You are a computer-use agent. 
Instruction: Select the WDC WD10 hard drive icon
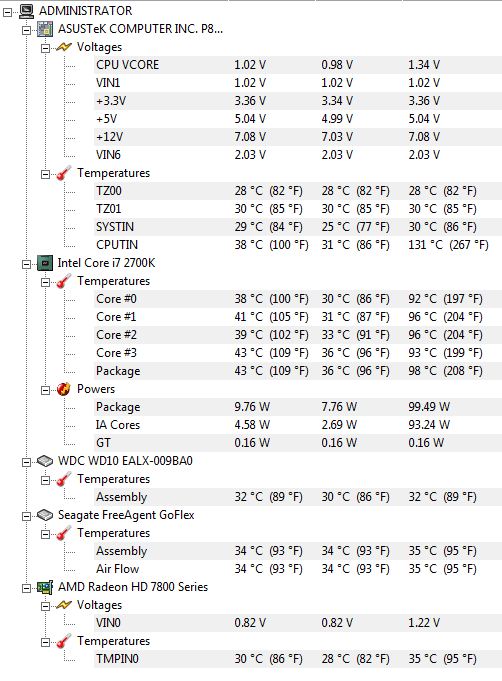click(x=45, y=461)
